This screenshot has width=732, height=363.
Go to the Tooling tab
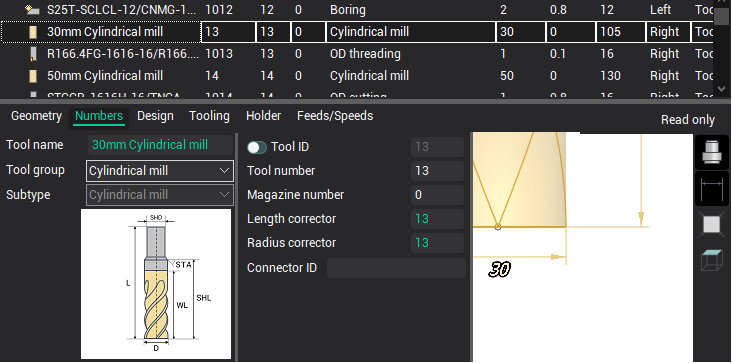209,116
